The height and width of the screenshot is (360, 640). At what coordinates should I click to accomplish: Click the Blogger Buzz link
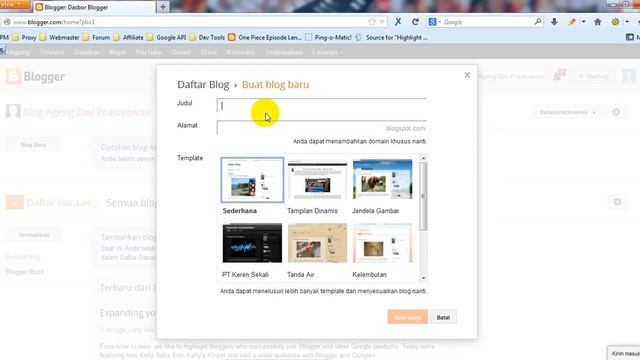(24, 271)
